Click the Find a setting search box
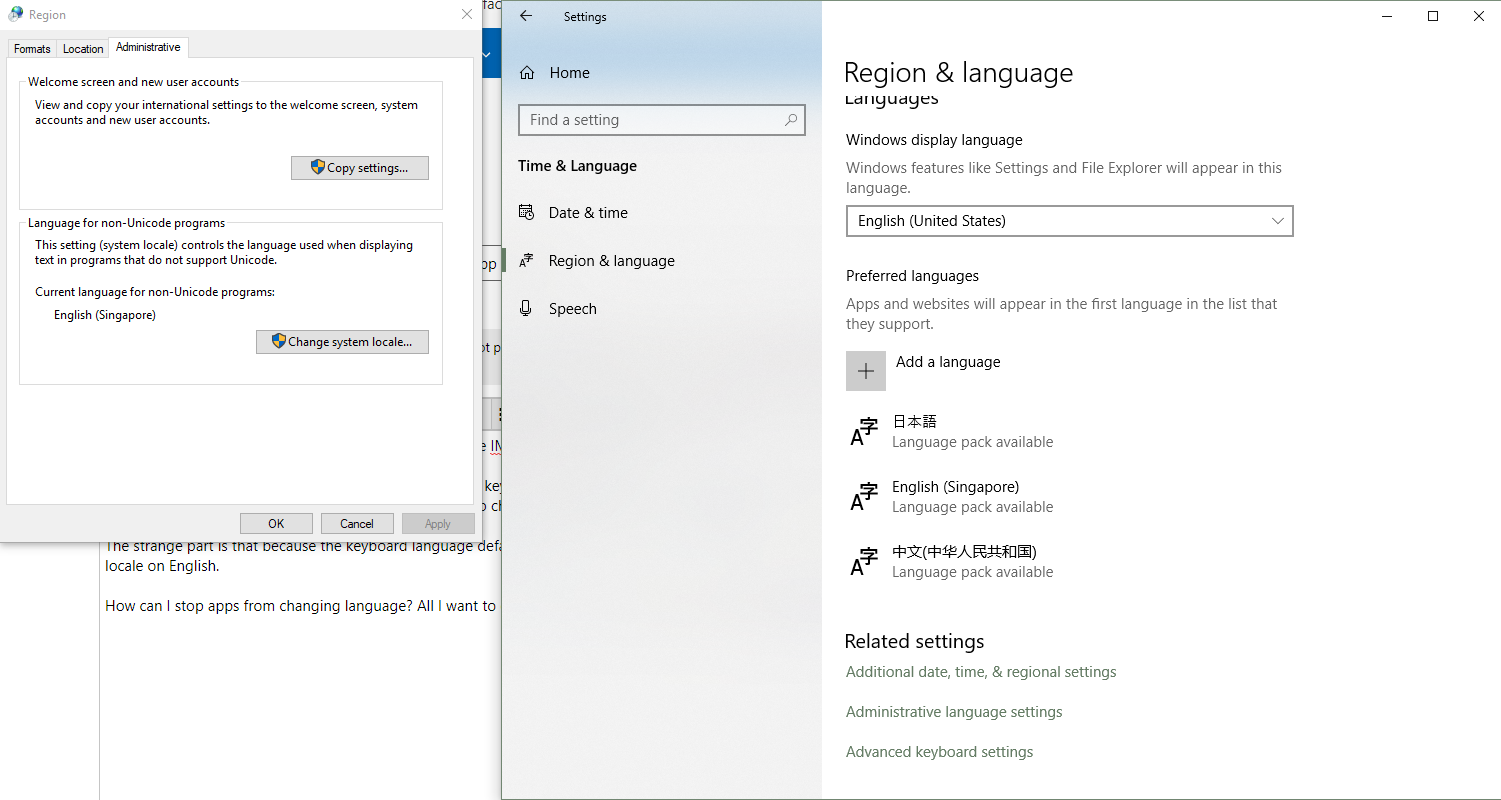The image size is (1501, 800). (x=662, y=120)
